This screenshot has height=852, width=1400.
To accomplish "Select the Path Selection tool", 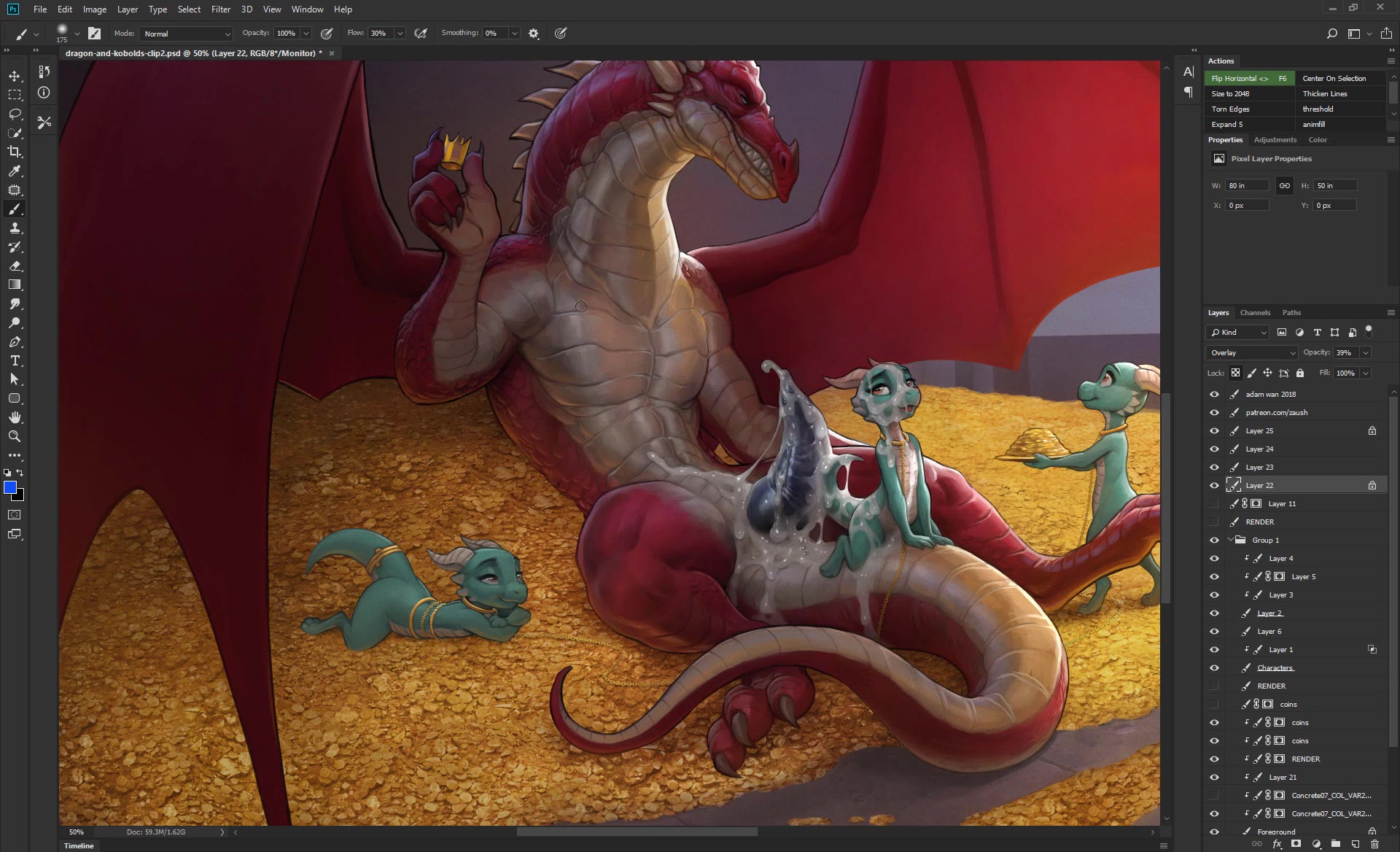I will point(15,379).
